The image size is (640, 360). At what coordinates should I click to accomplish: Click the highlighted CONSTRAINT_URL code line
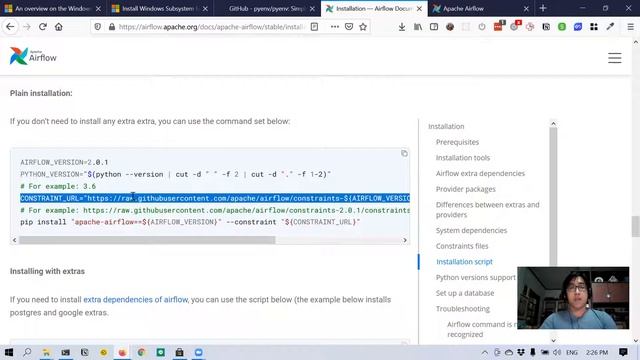(x=215, y=198)
